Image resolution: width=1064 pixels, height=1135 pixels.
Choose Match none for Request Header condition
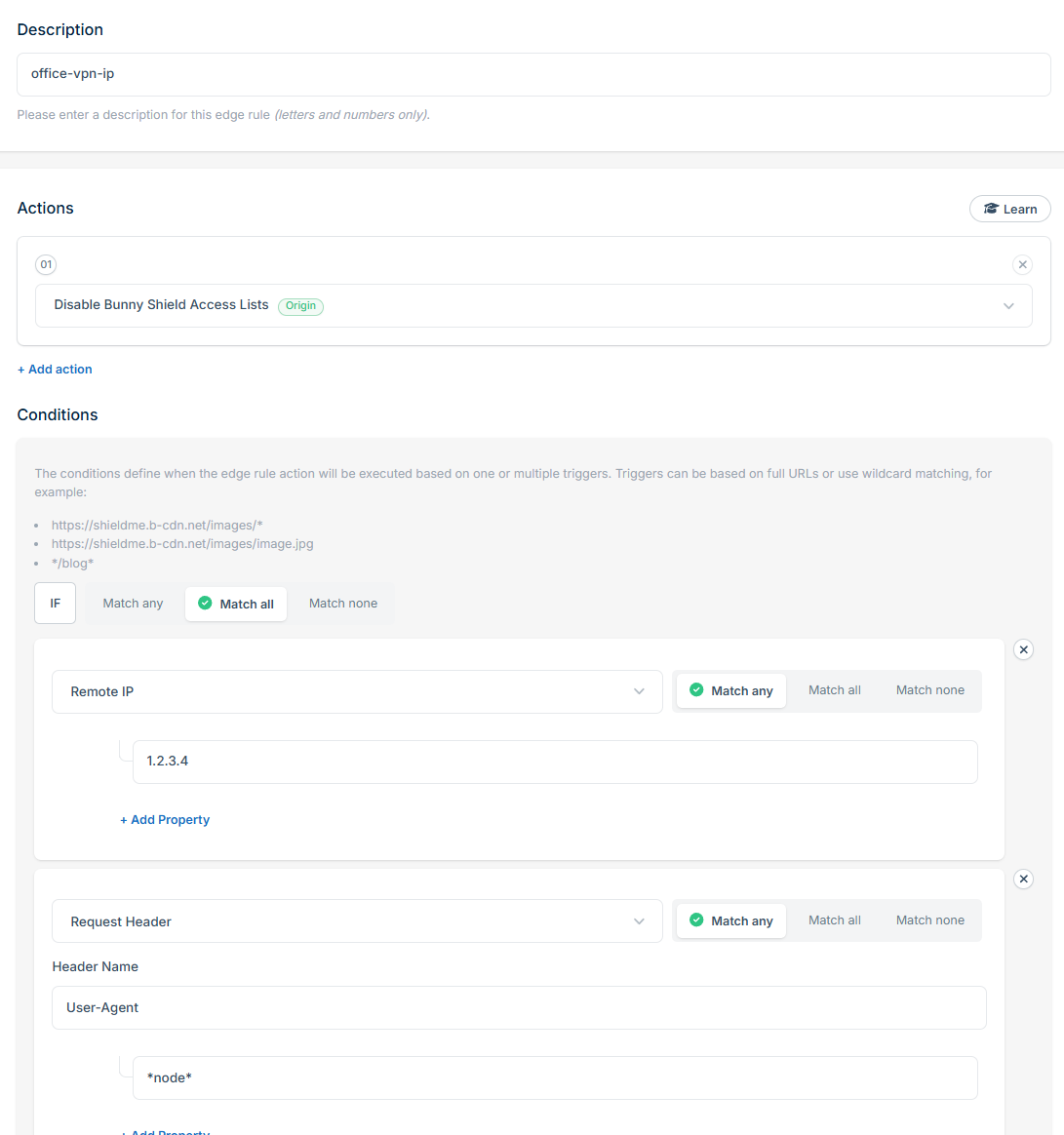930,920
